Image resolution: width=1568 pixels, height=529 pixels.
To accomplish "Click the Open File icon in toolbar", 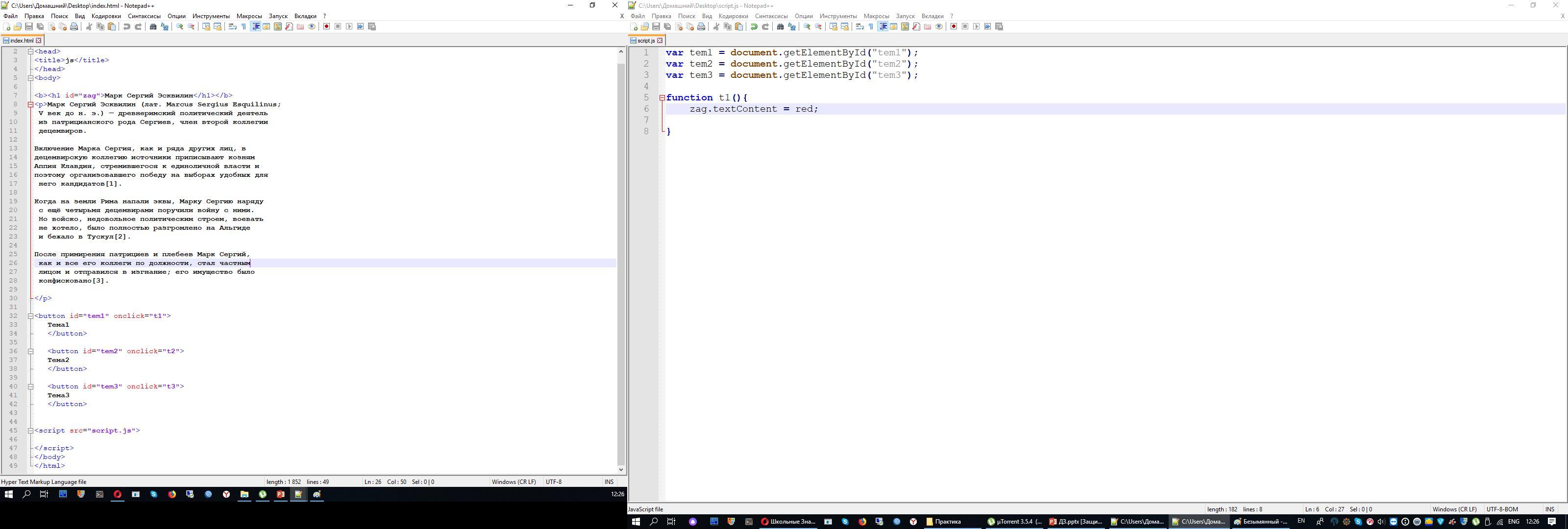I will click(17, 27).
